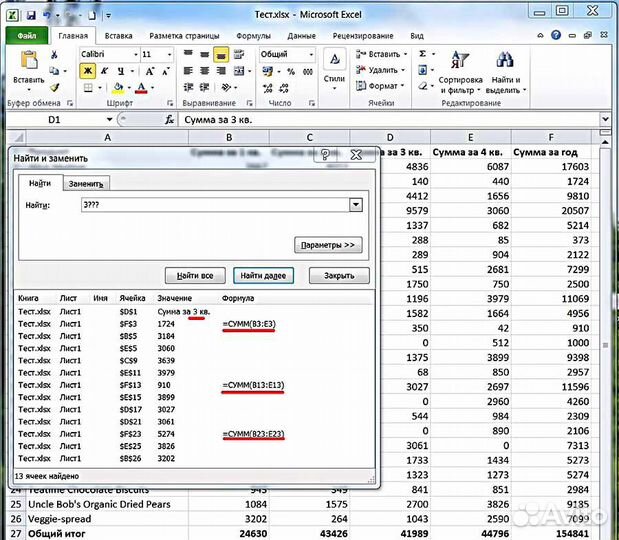Click the AutoSum sigma icon

(422, 54)
